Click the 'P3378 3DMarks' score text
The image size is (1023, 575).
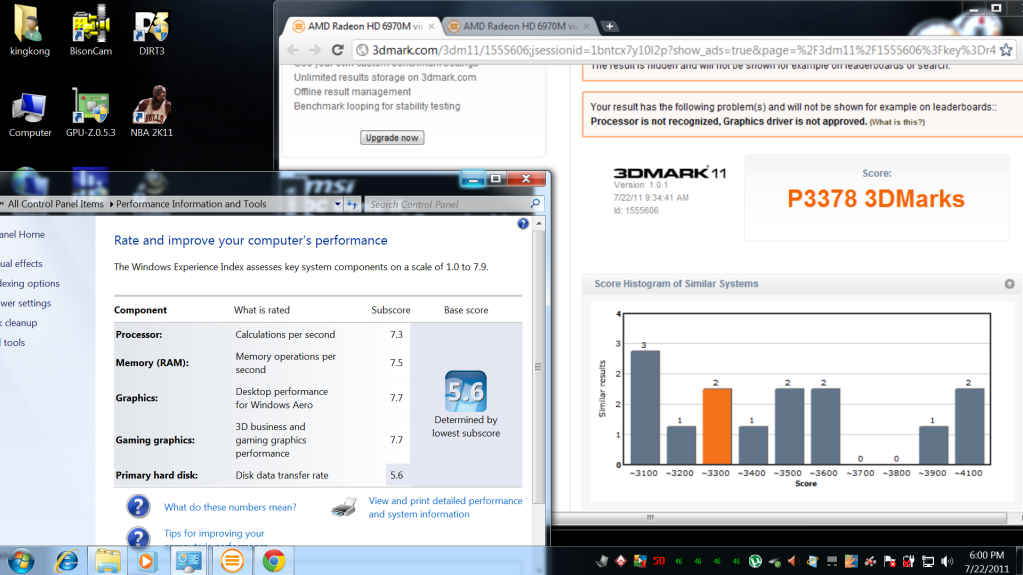click(x=876, y=199)
